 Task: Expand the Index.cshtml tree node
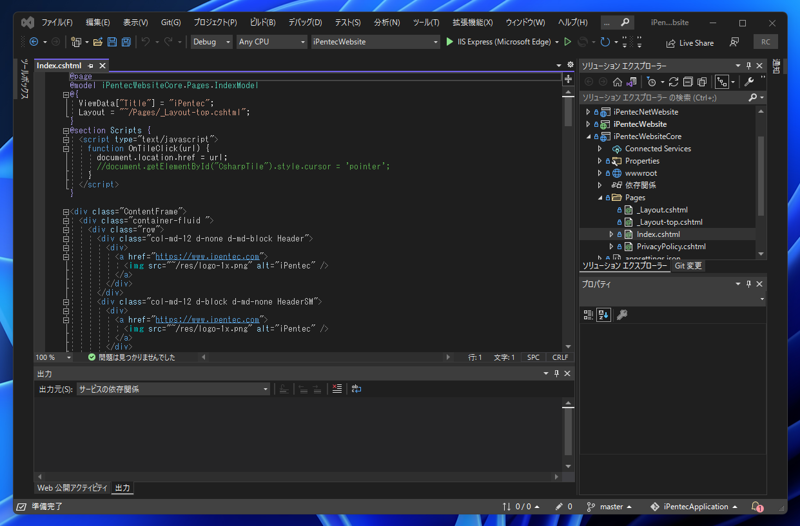(x=611, y=234)
